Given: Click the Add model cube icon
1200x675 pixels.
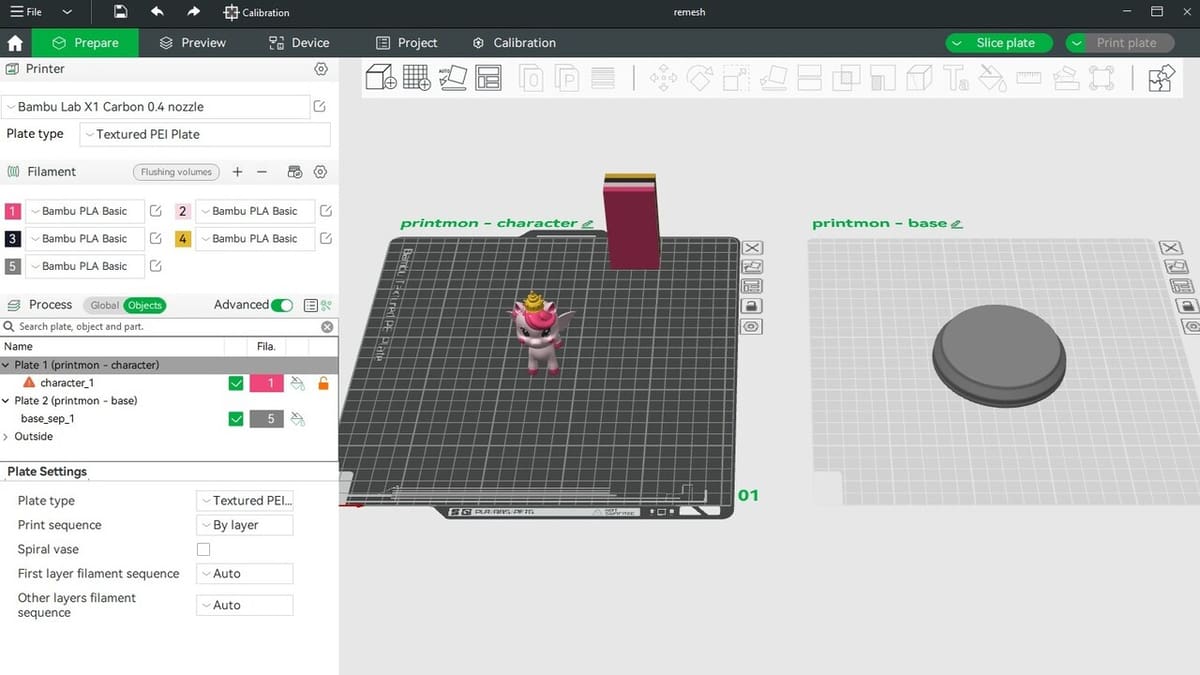Looking at the screenshot, I should pos(381,78).
